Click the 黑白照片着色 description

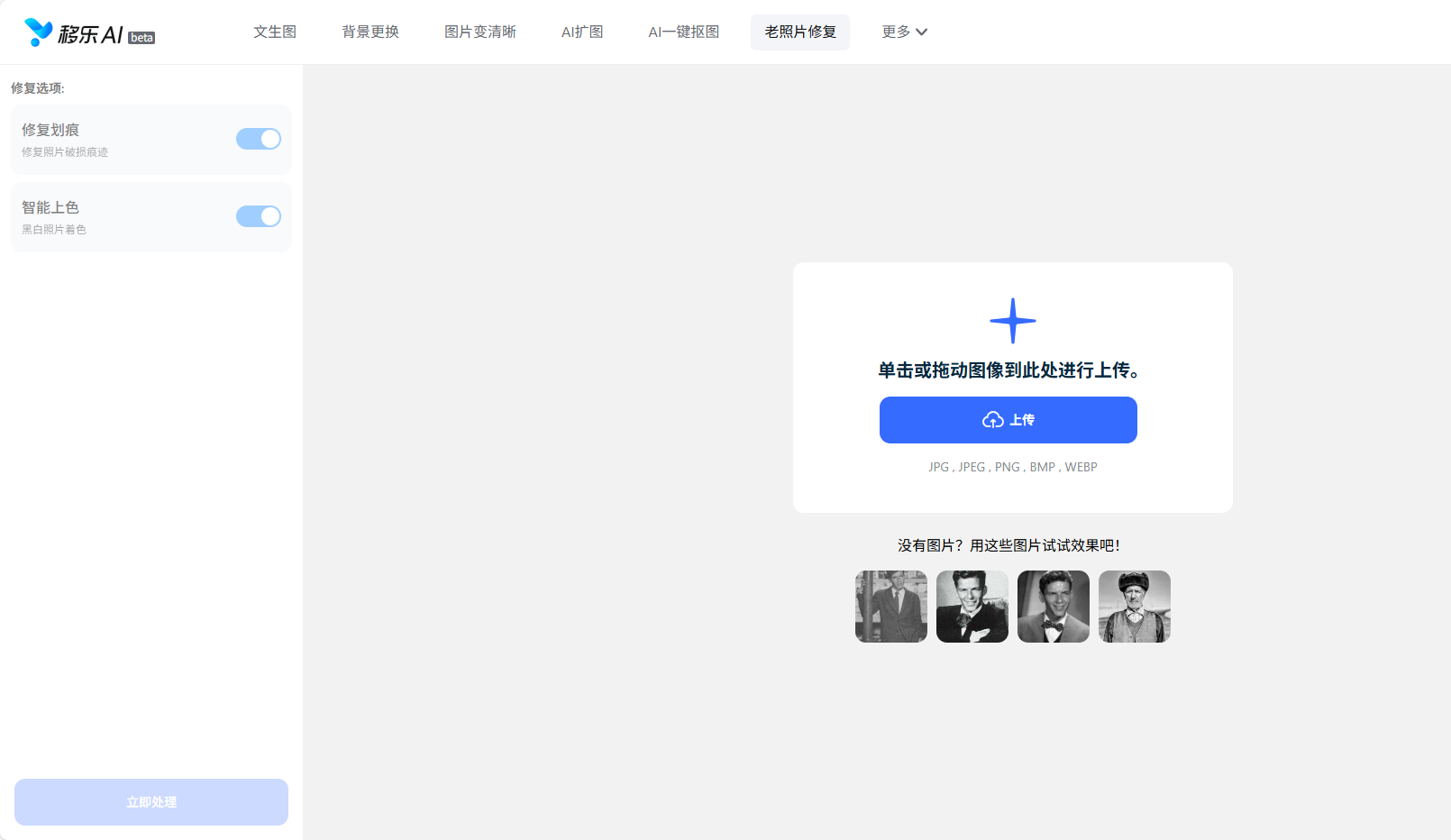tap(54, 230)
